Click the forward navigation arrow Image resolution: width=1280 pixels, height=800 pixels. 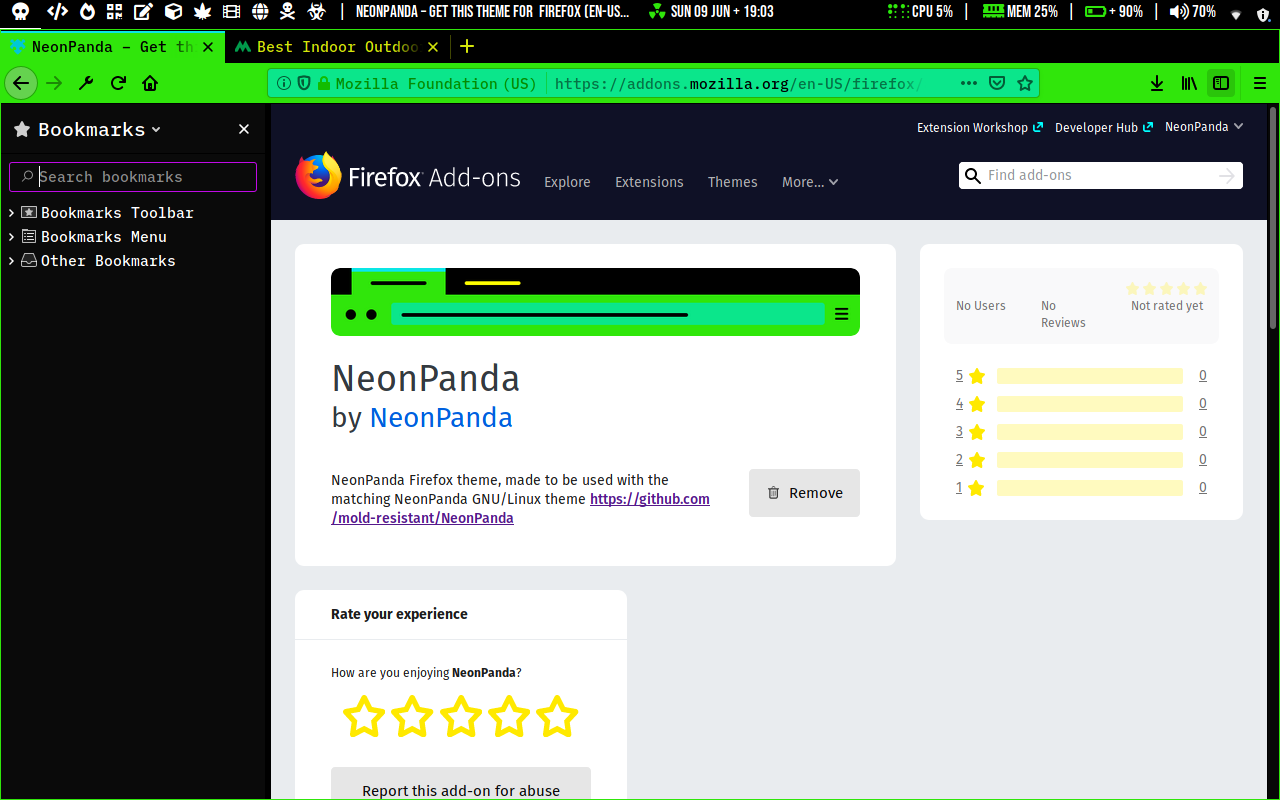pos(54,83)
